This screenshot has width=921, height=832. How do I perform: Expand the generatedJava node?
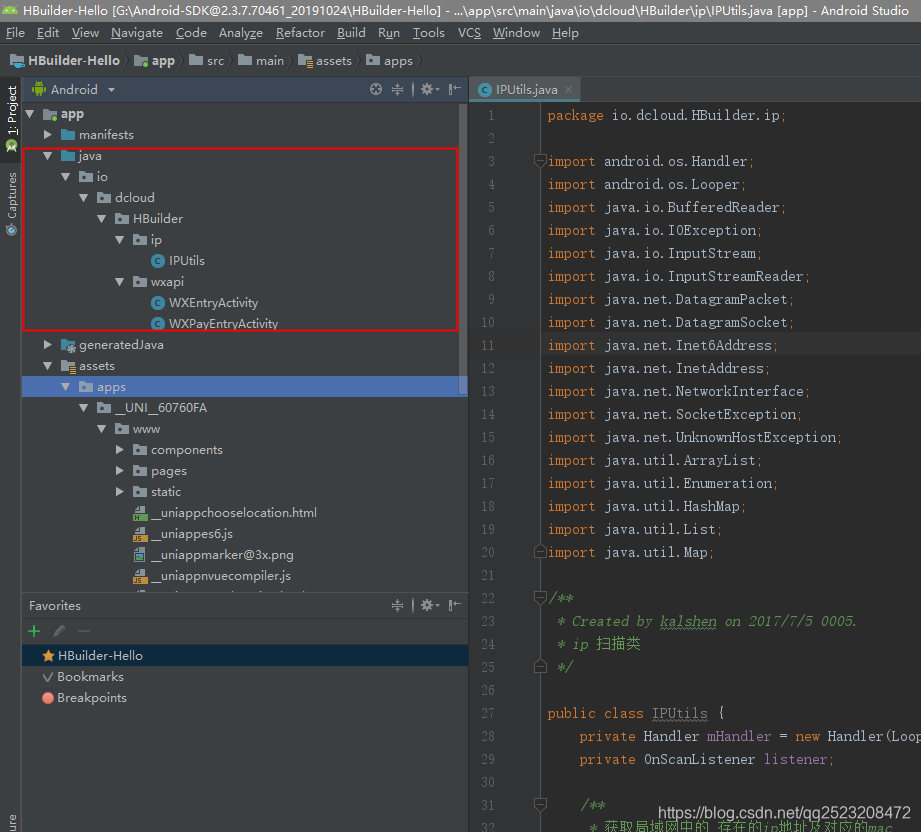tap(48, 345)
